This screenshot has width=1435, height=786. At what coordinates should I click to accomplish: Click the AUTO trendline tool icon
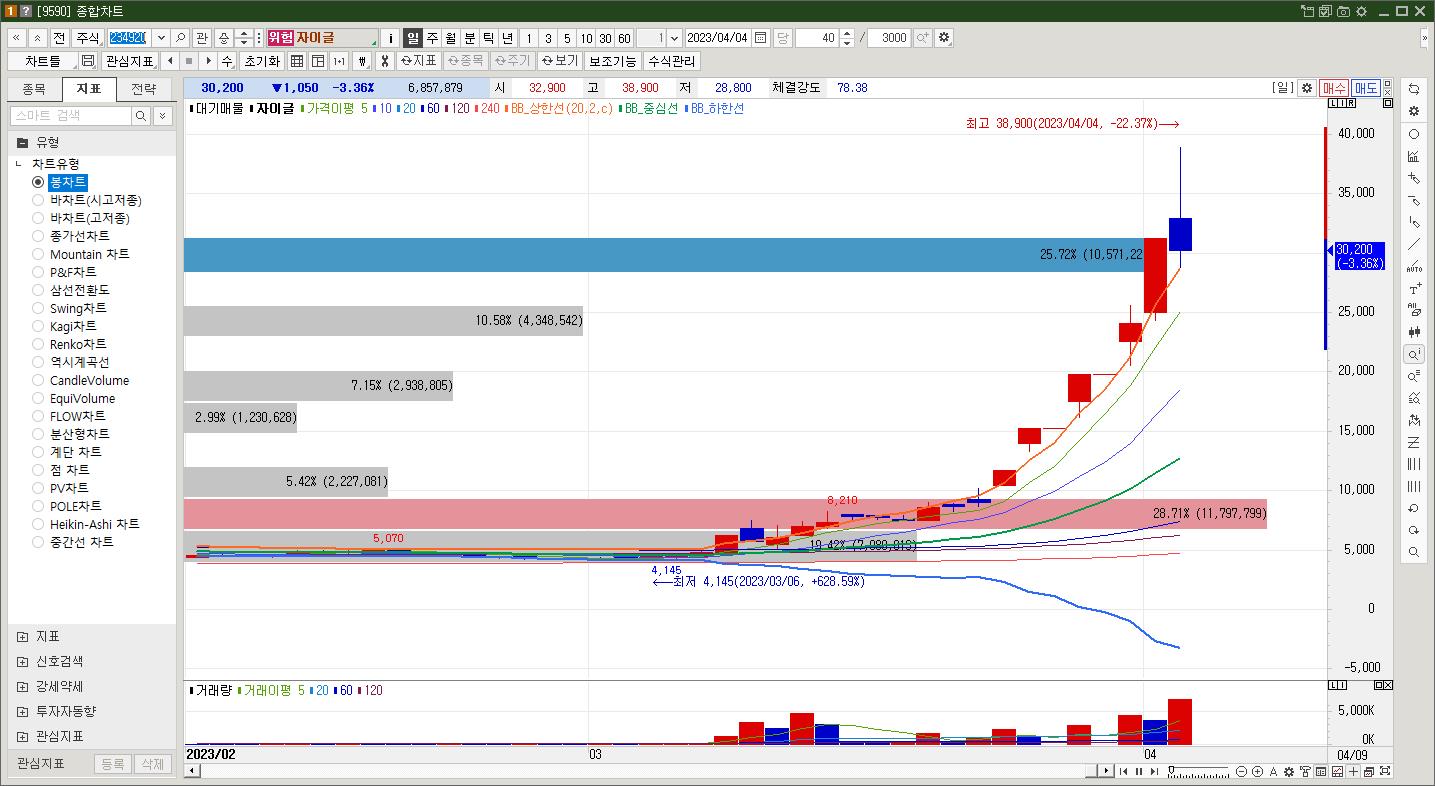[x=1413, y=266]
